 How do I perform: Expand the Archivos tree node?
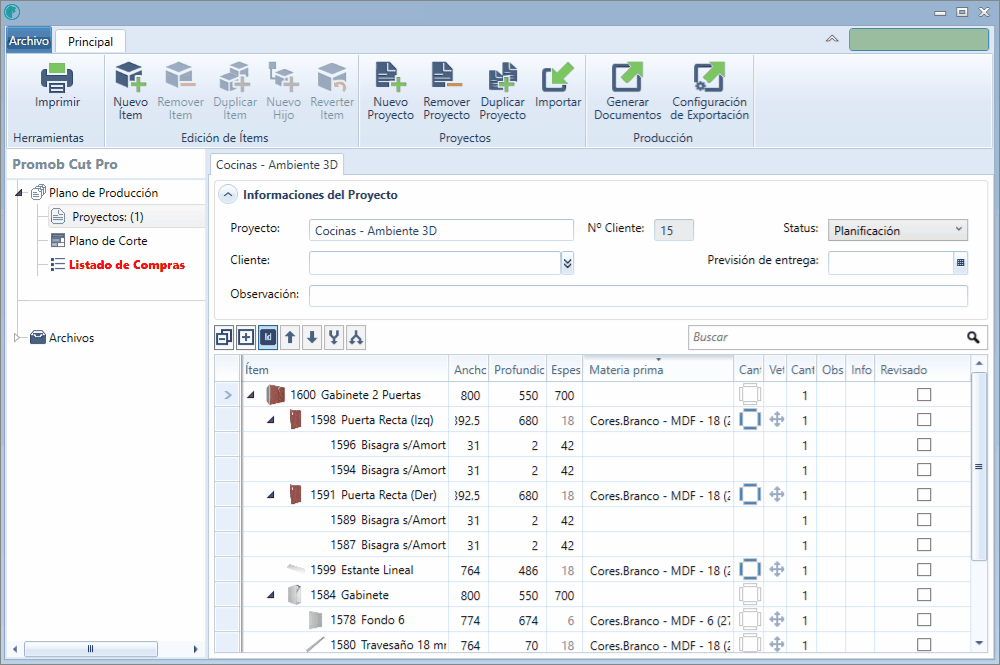point(17,338)
